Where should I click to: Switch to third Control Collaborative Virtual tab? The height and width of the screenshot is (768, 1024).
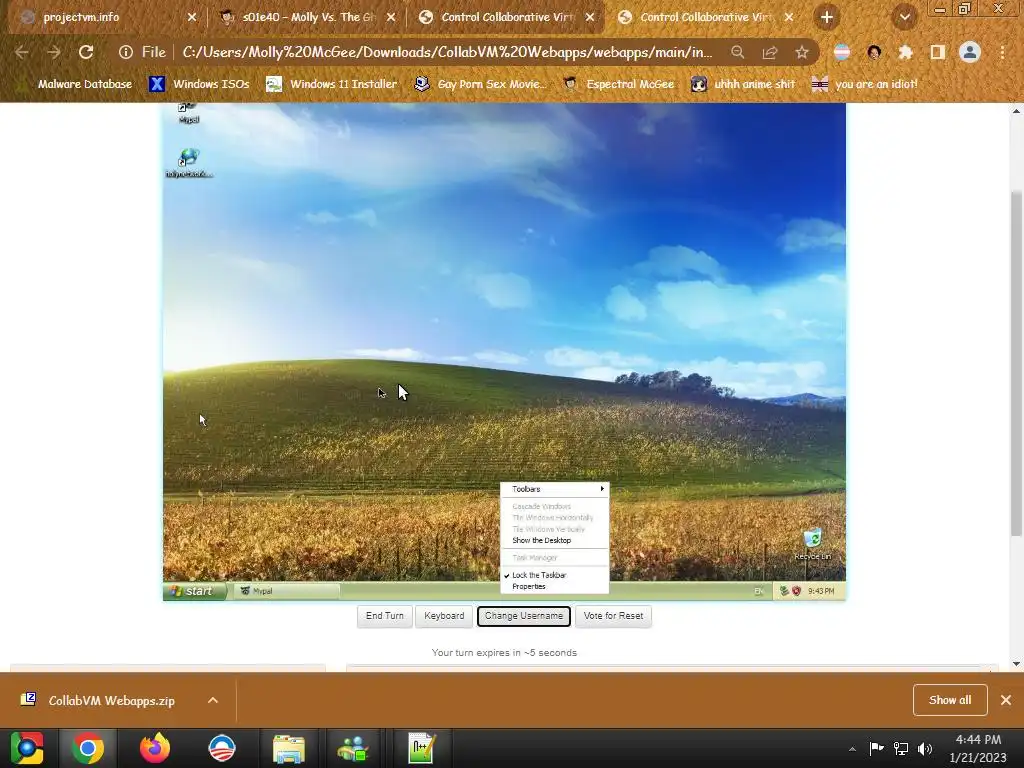coord(506,18)
